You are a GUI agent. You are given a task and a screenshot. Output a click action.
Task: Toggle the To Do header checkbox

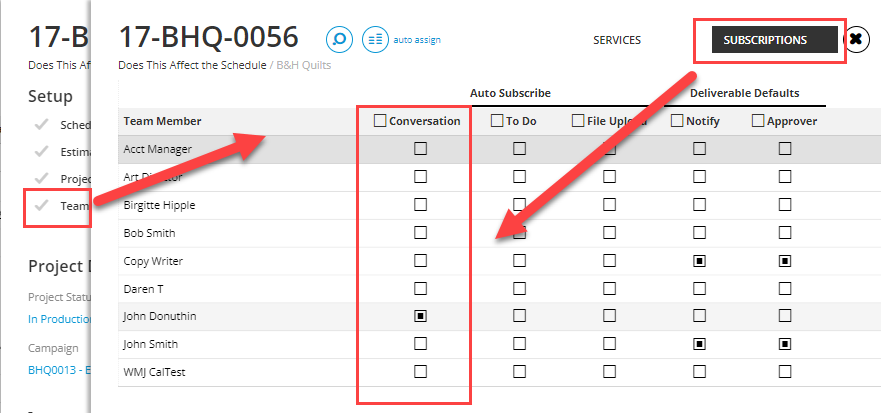pyautogui.click(x=497, y=121)
